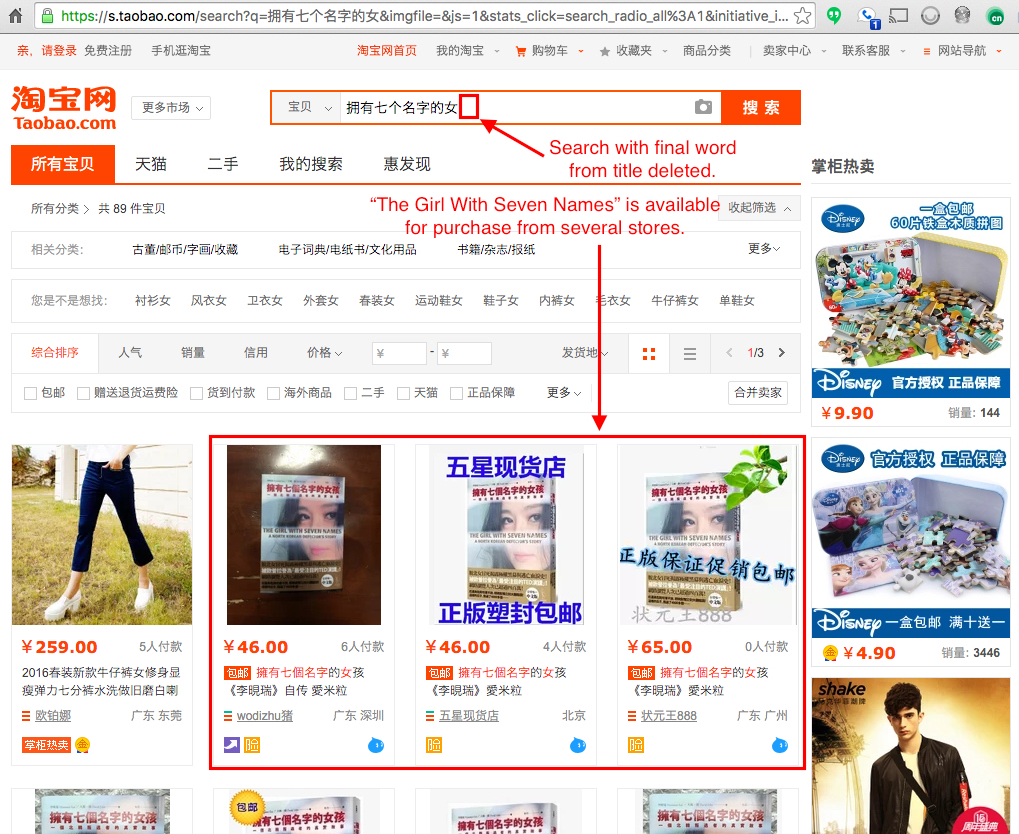Image resolution: width=1019 pixels, height=834 pixels.
Task: Click the 免费注册 link
Action: [x=108, y=51]
